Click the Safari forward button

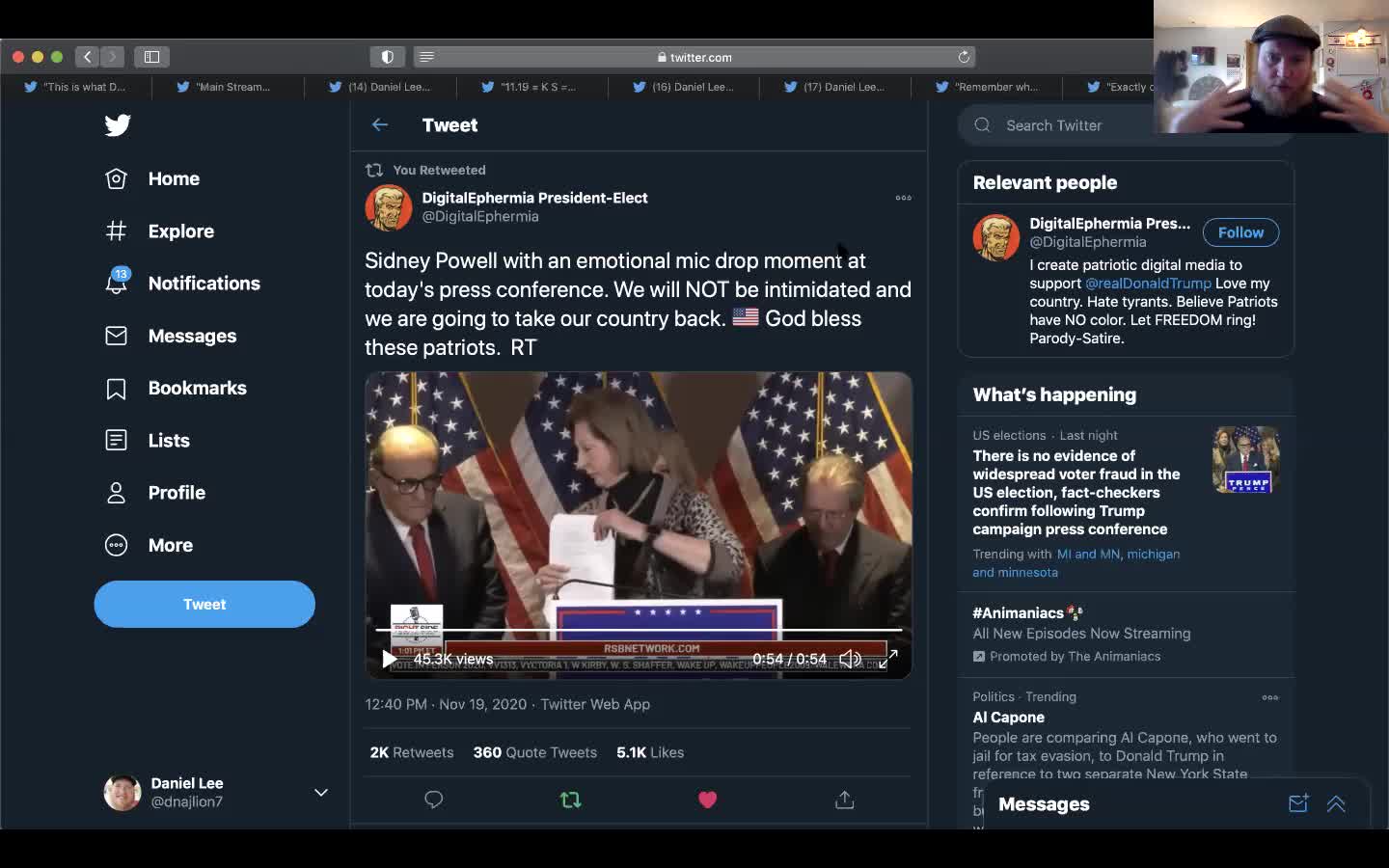pyautogui.click(x=112, y=57)
